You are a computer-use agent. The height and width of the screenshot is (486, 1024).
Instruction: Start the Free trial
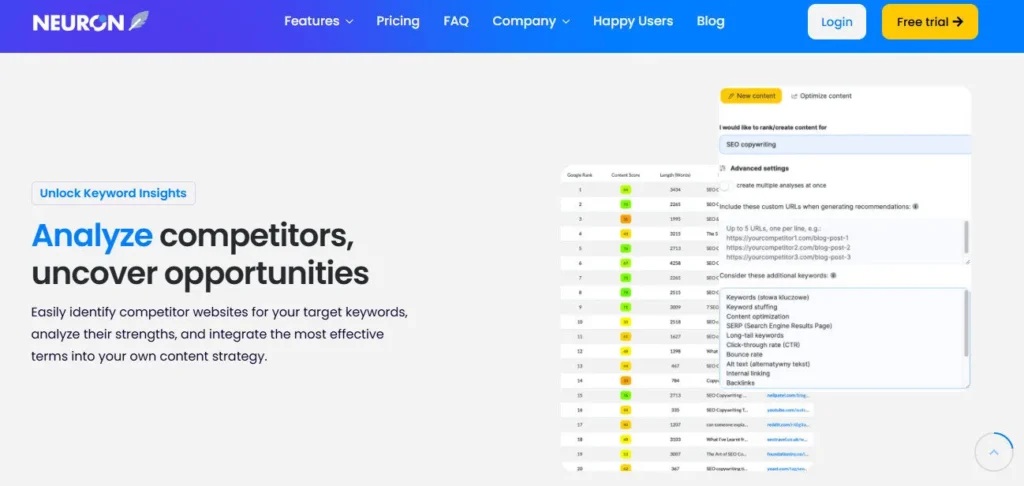[x=930, y=22]
